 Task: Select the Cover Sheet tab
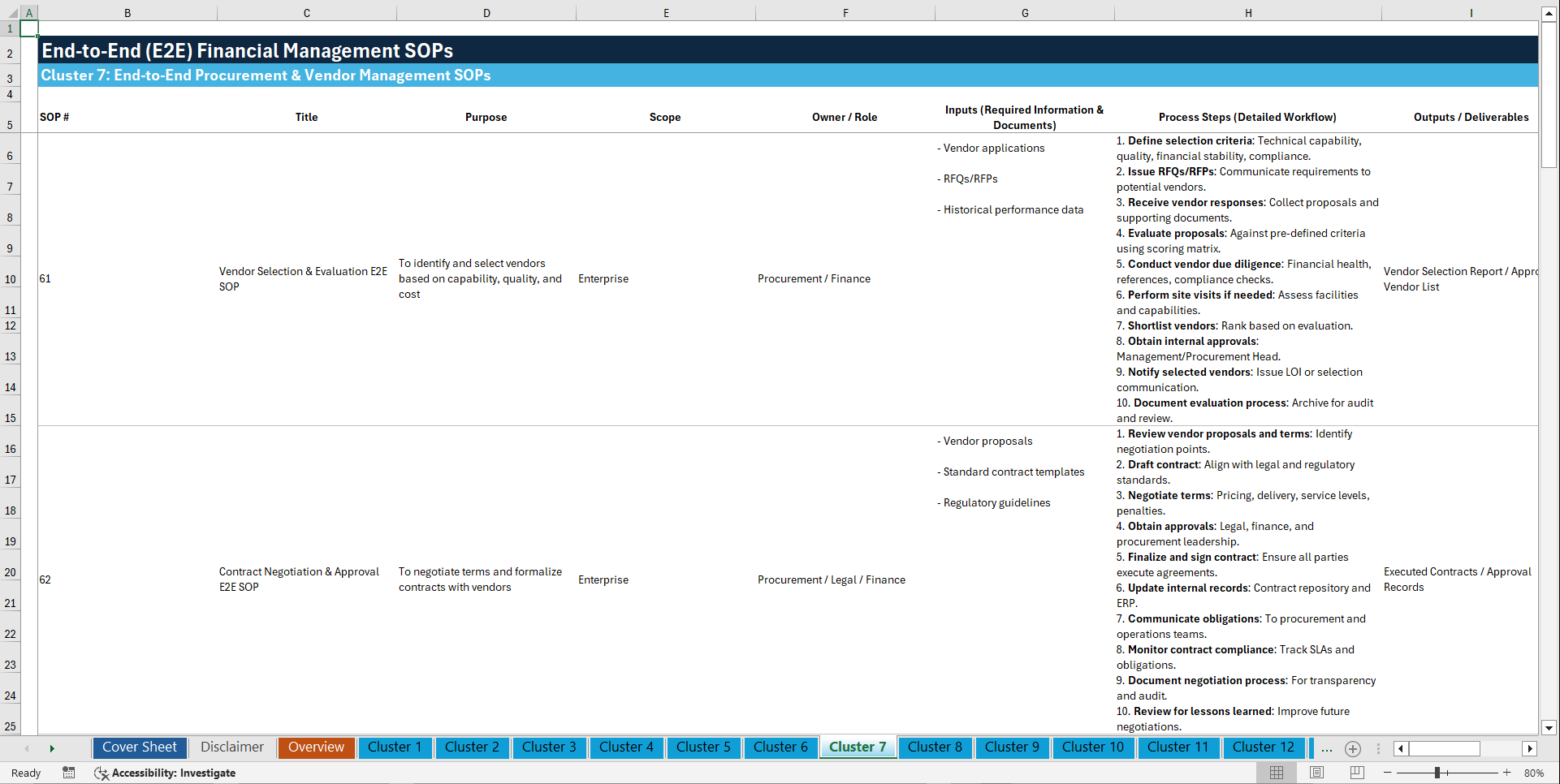140,747
